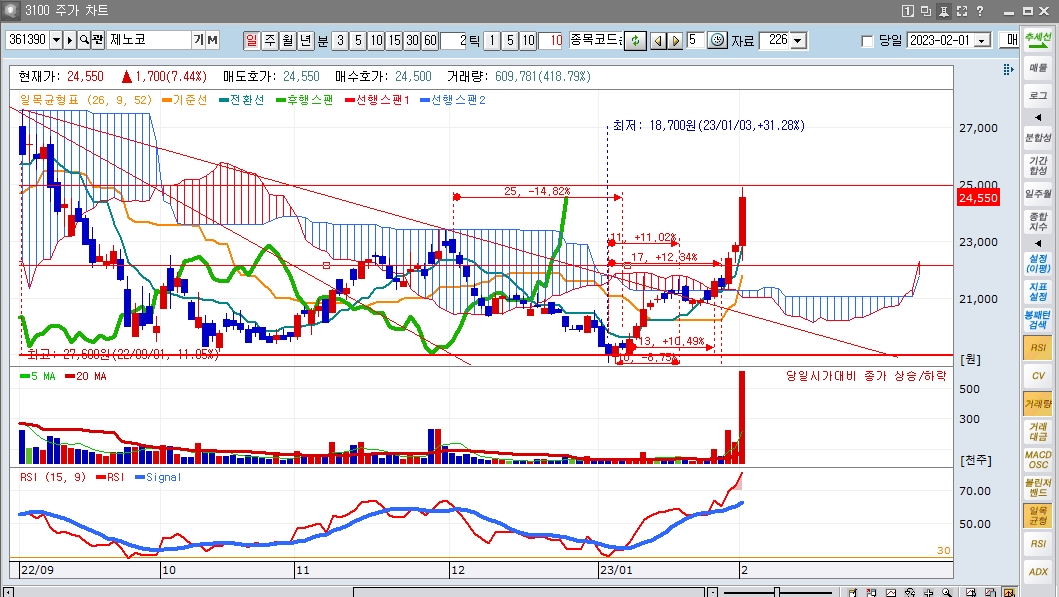Open the MACD OSC indicator
Screen dimensions: 1059x597
pyautogui.click(x=1038, y=459)
